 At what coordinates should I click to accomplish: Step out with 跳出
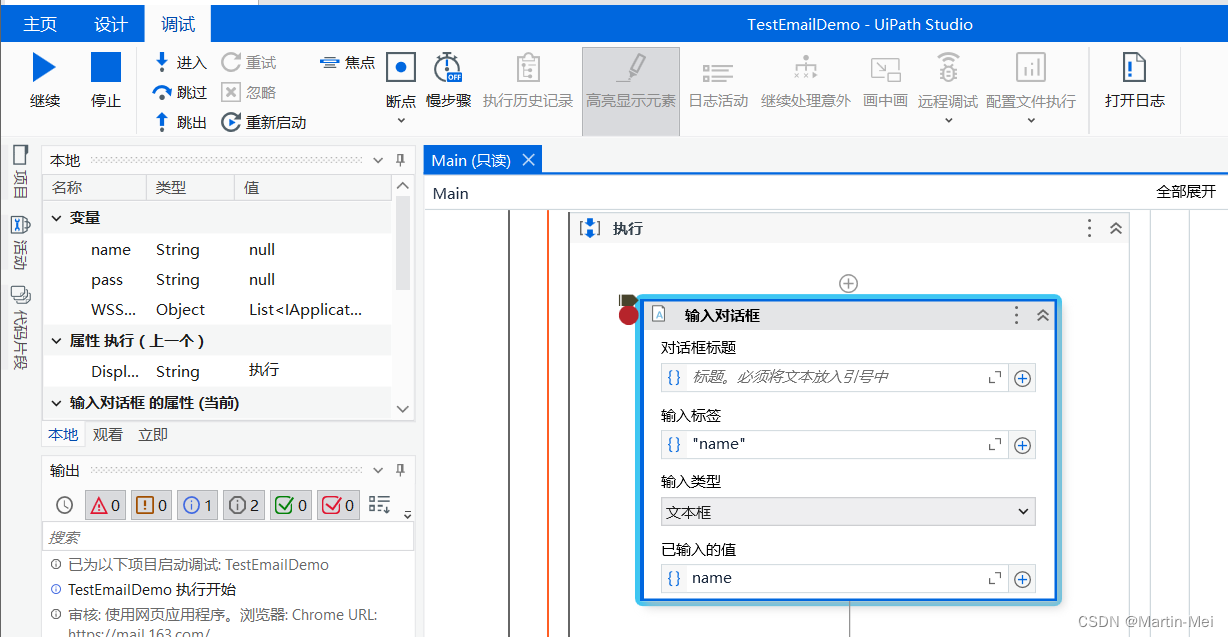pos(180,122)
